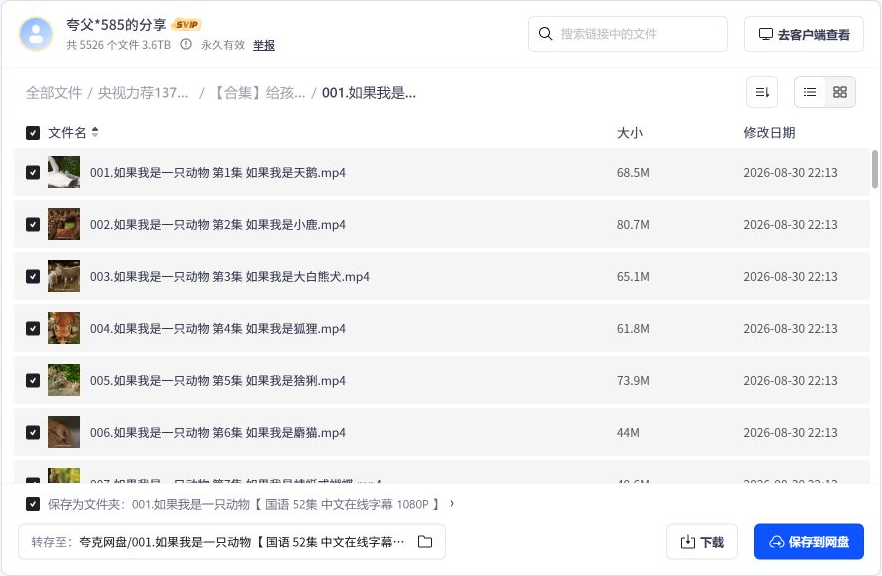
Task: Click the user avatar icon
Action: tap(36, 34)
